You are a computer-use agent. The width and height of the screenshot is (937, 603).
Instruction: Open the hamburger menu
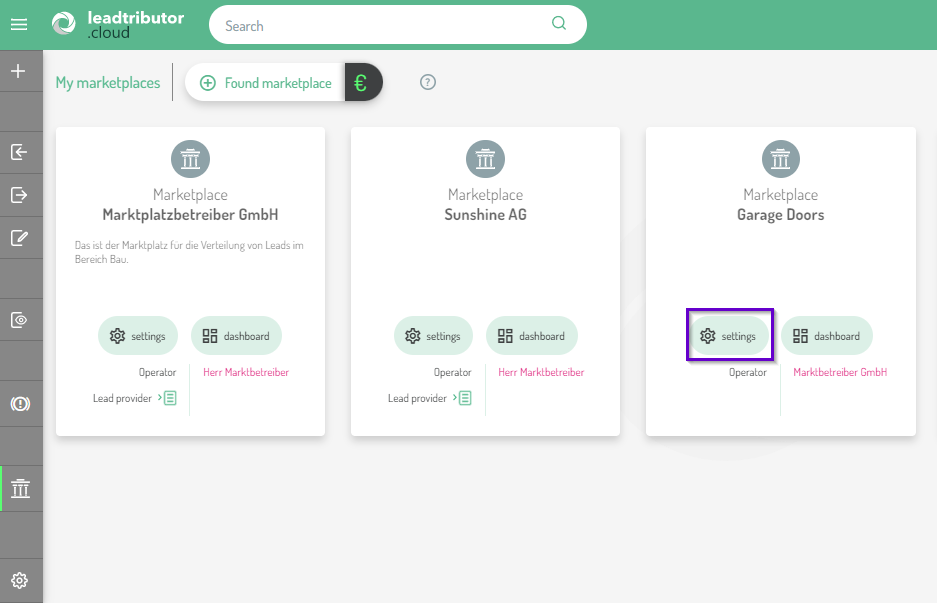(x=19, y=25)
